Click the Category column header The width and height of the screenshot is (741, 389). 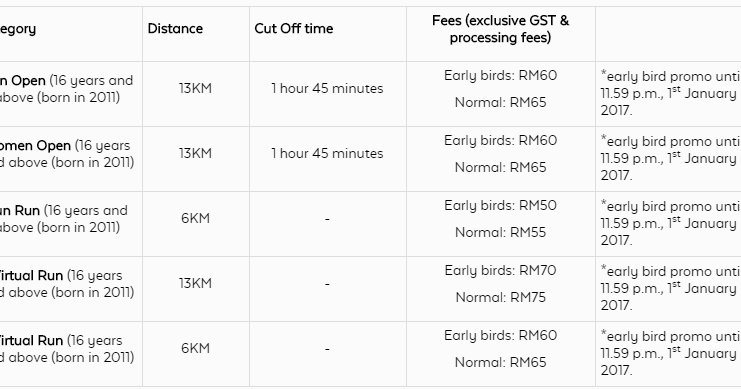[18, 29]
